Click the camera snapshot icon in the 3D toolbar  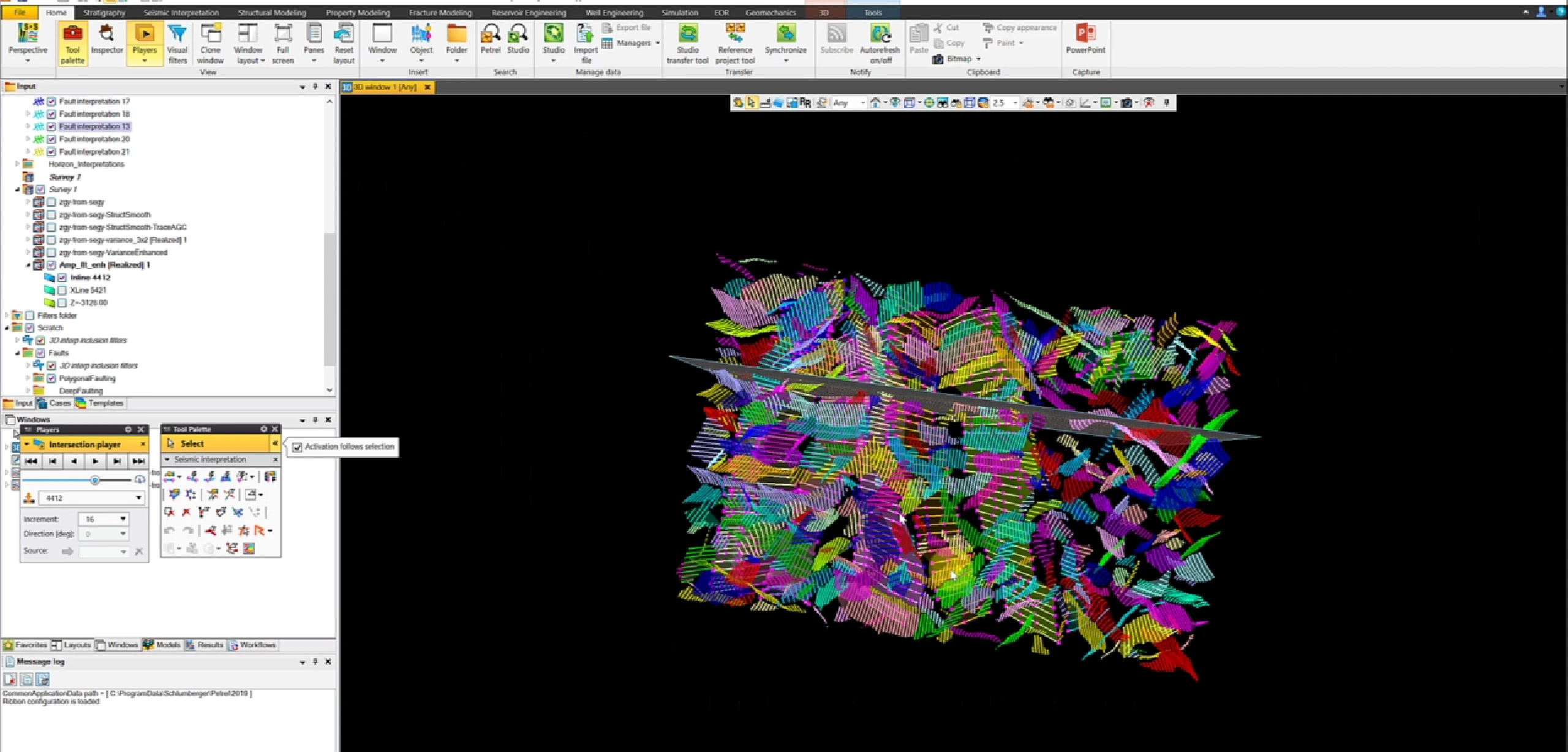[1126, 103]
